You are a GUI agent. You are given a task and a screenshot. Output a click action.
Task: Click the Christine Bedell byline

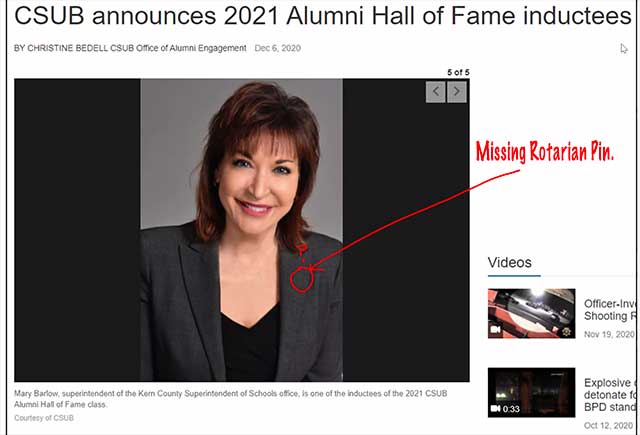(130, 48)
